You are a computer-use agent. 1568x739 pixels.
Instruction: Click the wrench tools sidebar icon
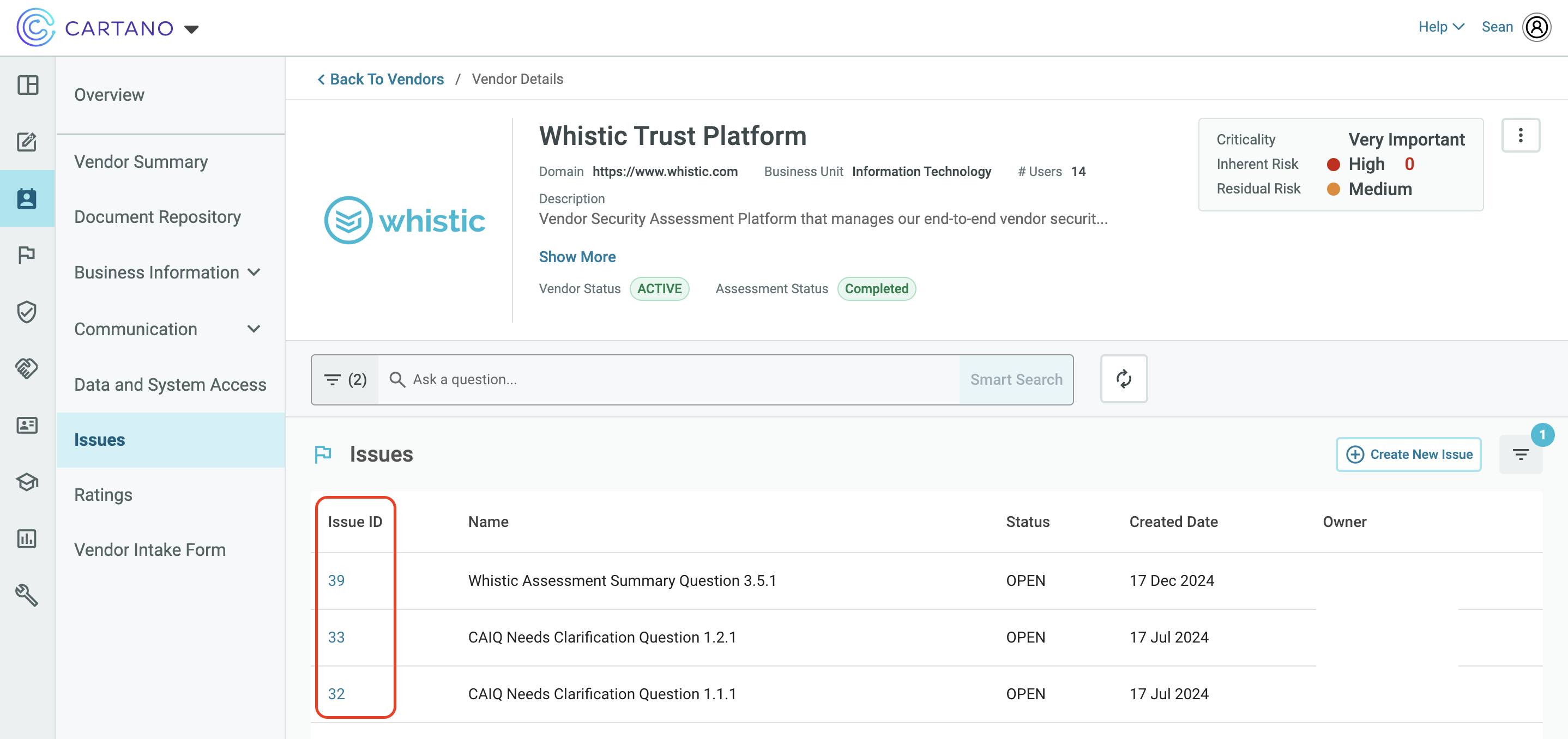(x=27, y=595)
